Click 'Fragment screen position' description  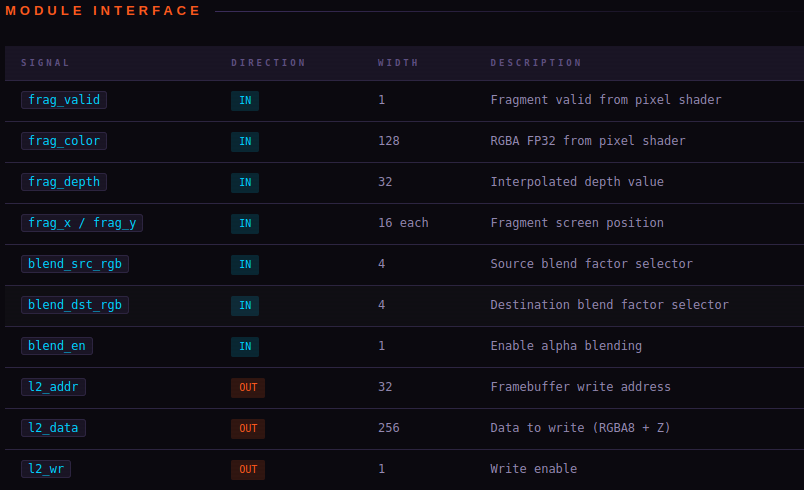tap(577, 223)
